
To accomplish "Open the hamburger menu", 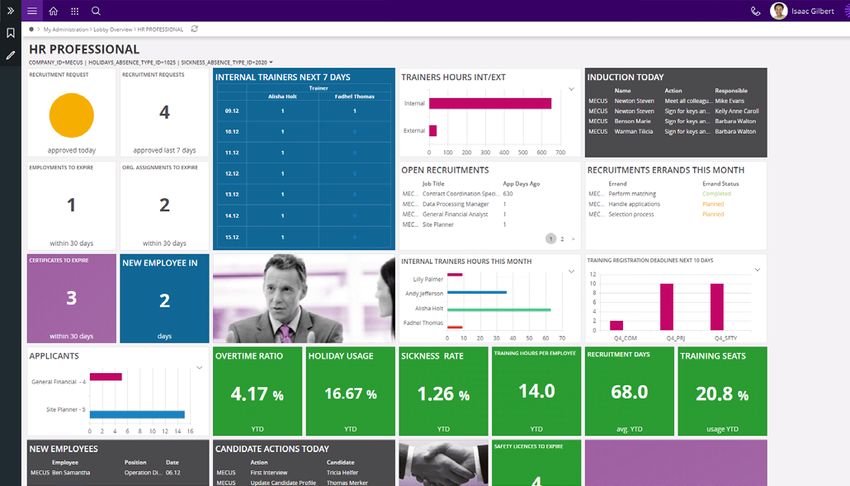I will click(x=32, y=11).
